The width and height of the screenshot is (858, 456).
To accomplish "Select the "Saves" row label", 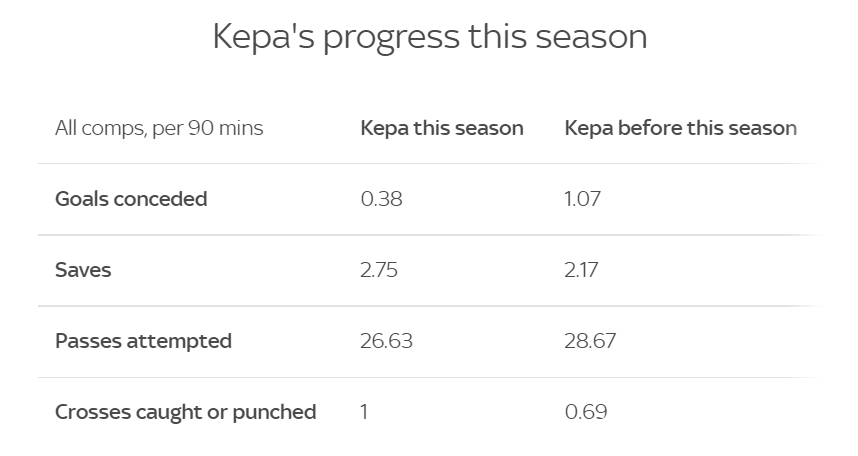I will pos(83,270).
